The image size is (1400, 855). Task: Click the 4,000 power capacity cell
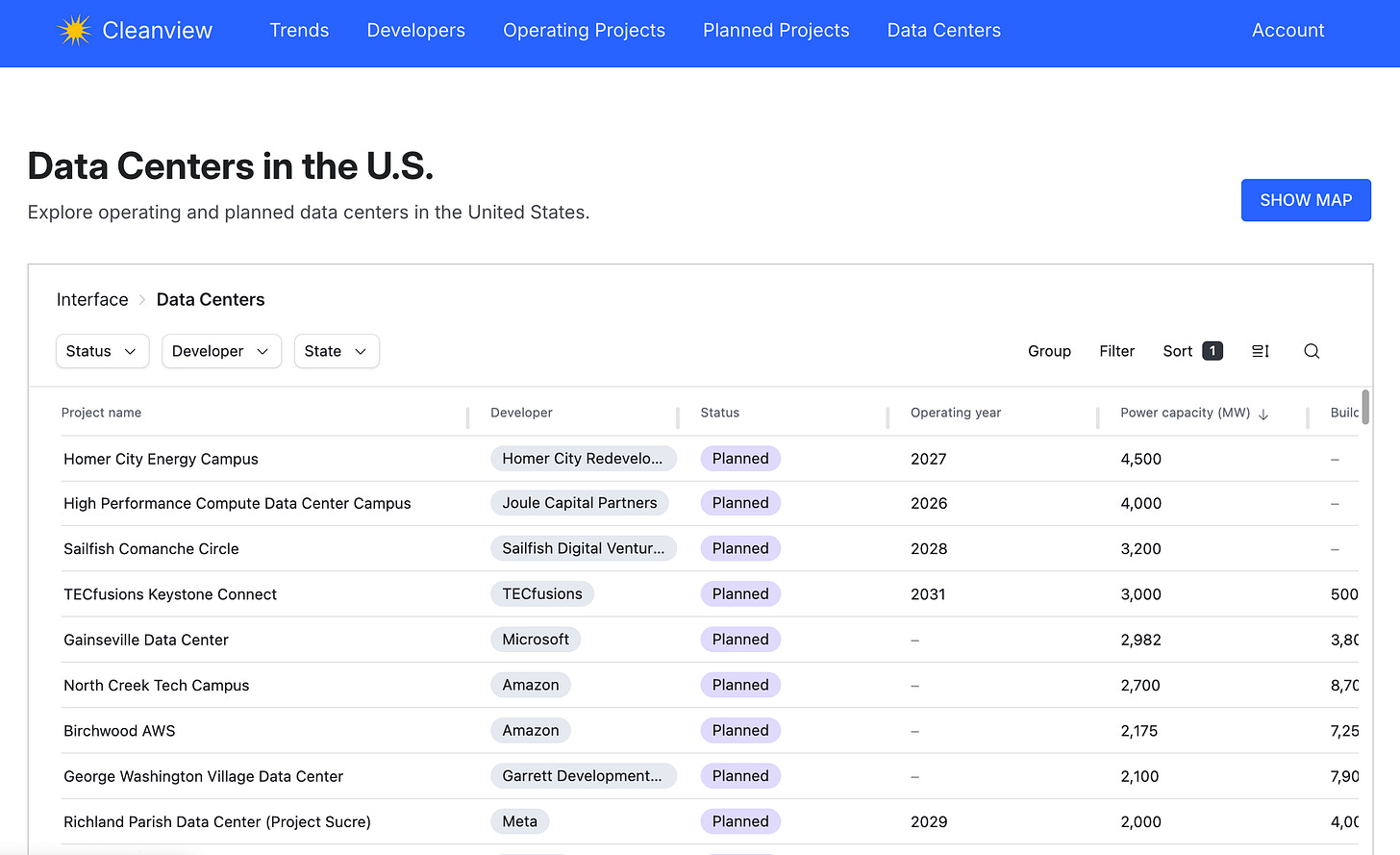click(x=1140, y=503)
